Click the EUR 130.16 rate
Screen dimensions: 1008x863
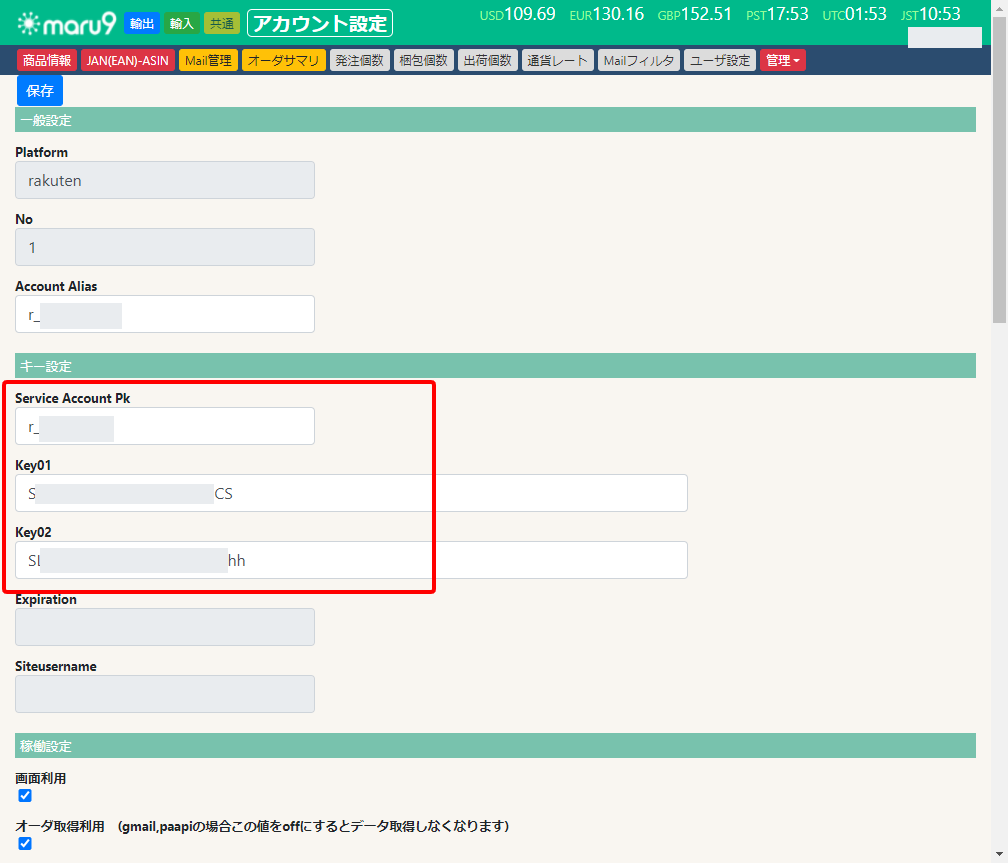(x=606, y=14)
